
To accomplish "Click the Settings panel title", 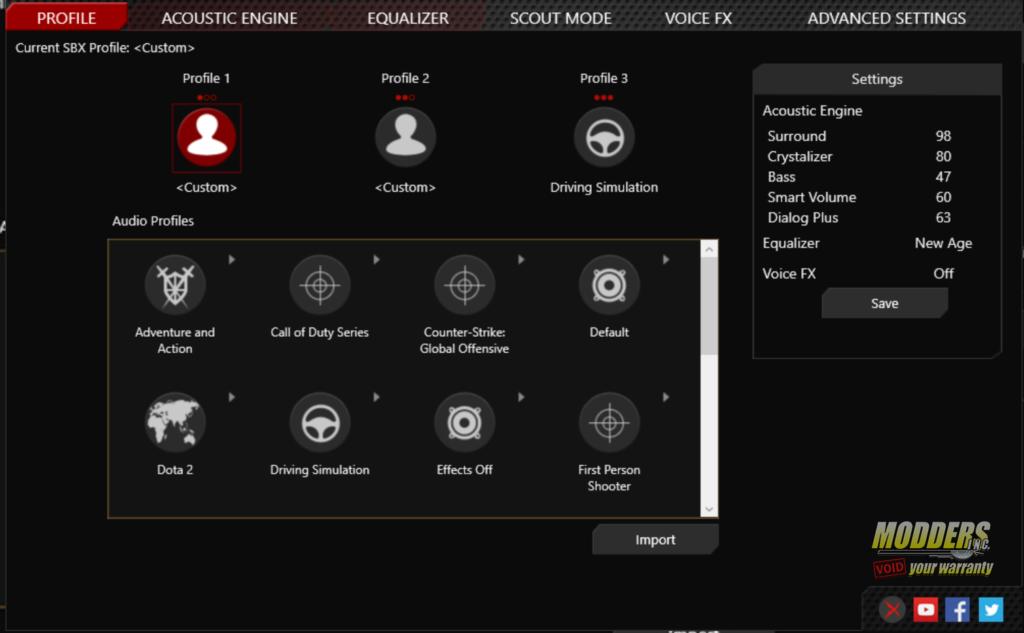I will 877,79.
